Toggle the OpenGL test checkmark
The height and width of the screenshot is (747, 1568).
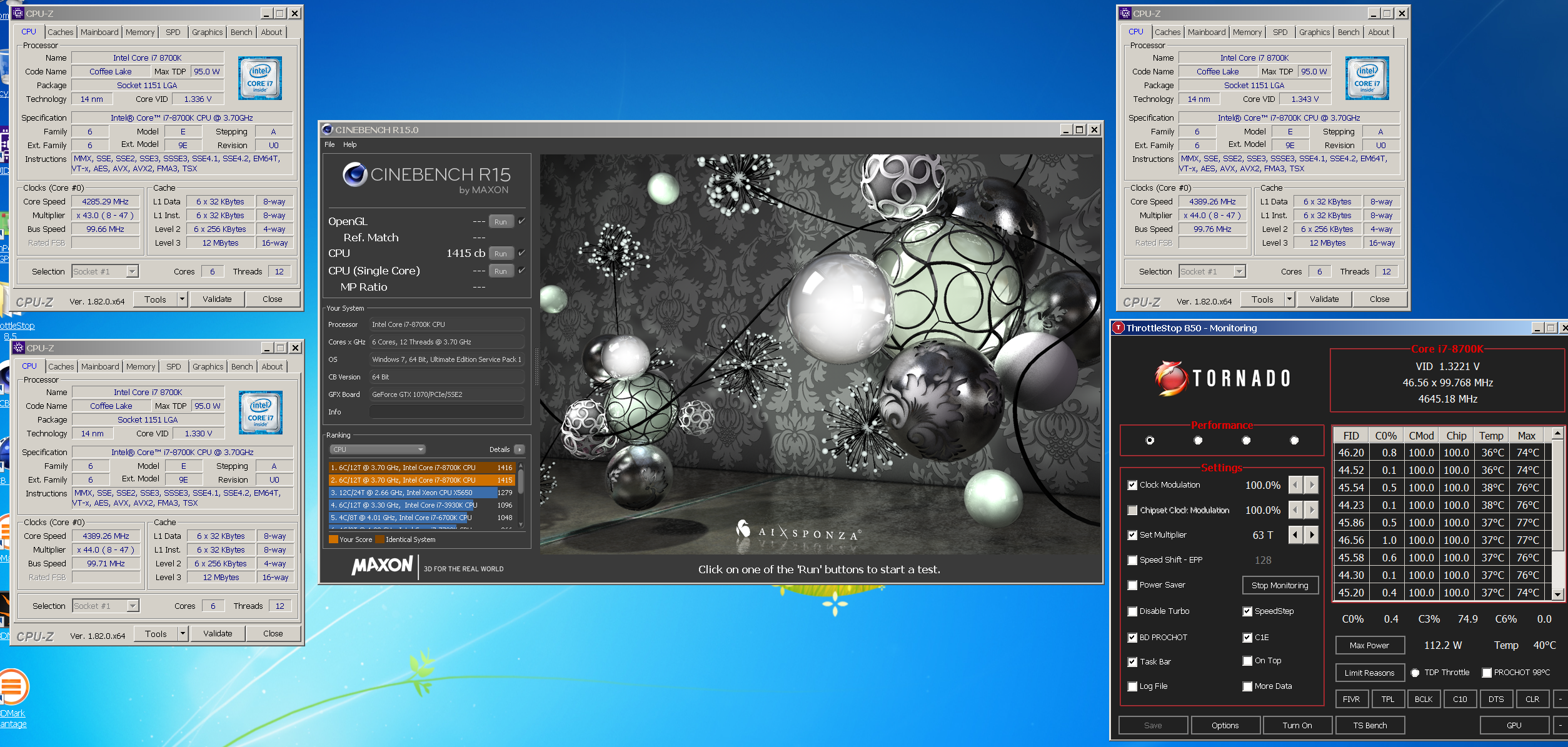(521, 221)
